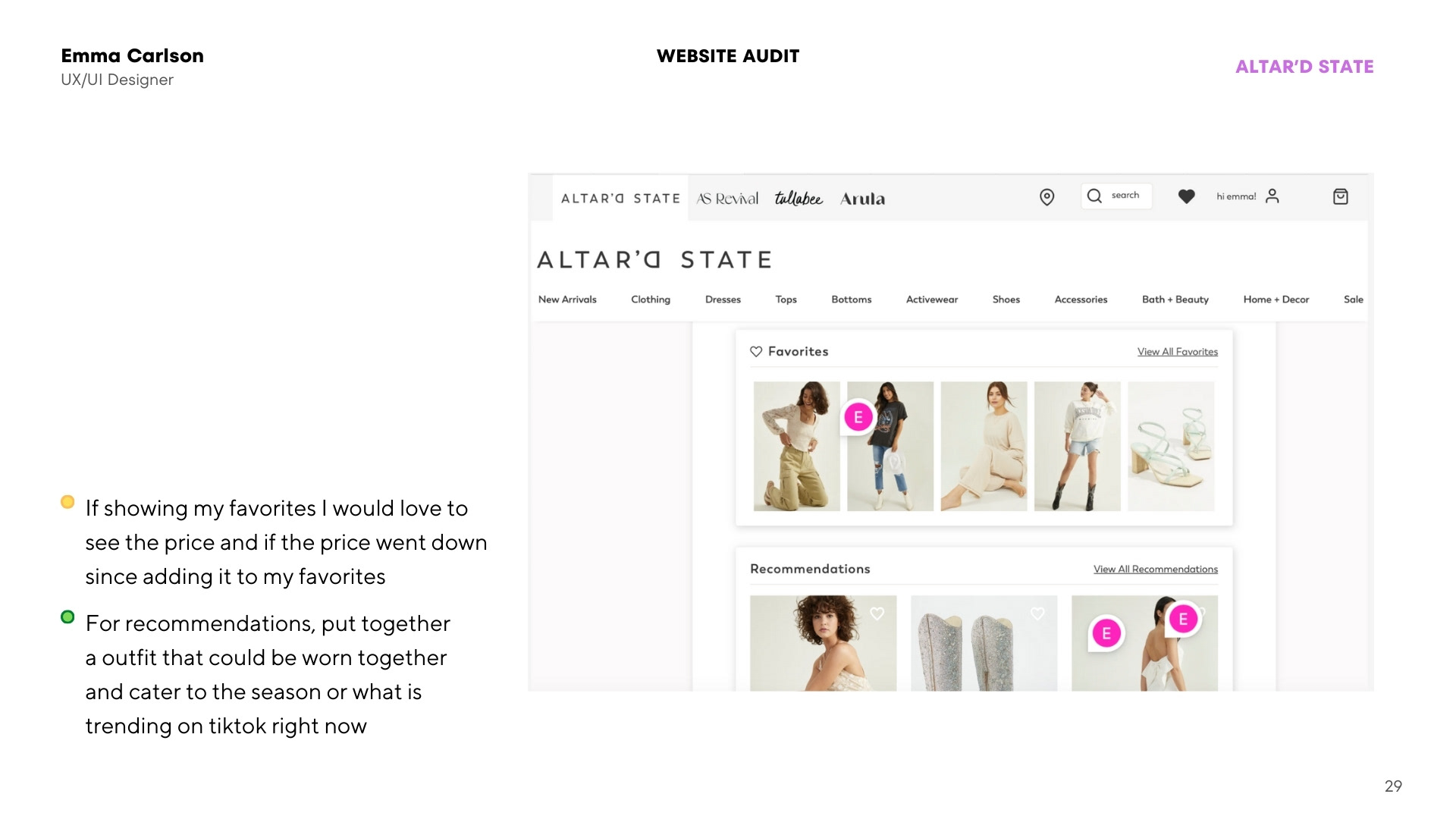Viewport: 1456px width, 819px height.
Task: Click the outlined heart beside Favorites heading
Action: point(756,352)
